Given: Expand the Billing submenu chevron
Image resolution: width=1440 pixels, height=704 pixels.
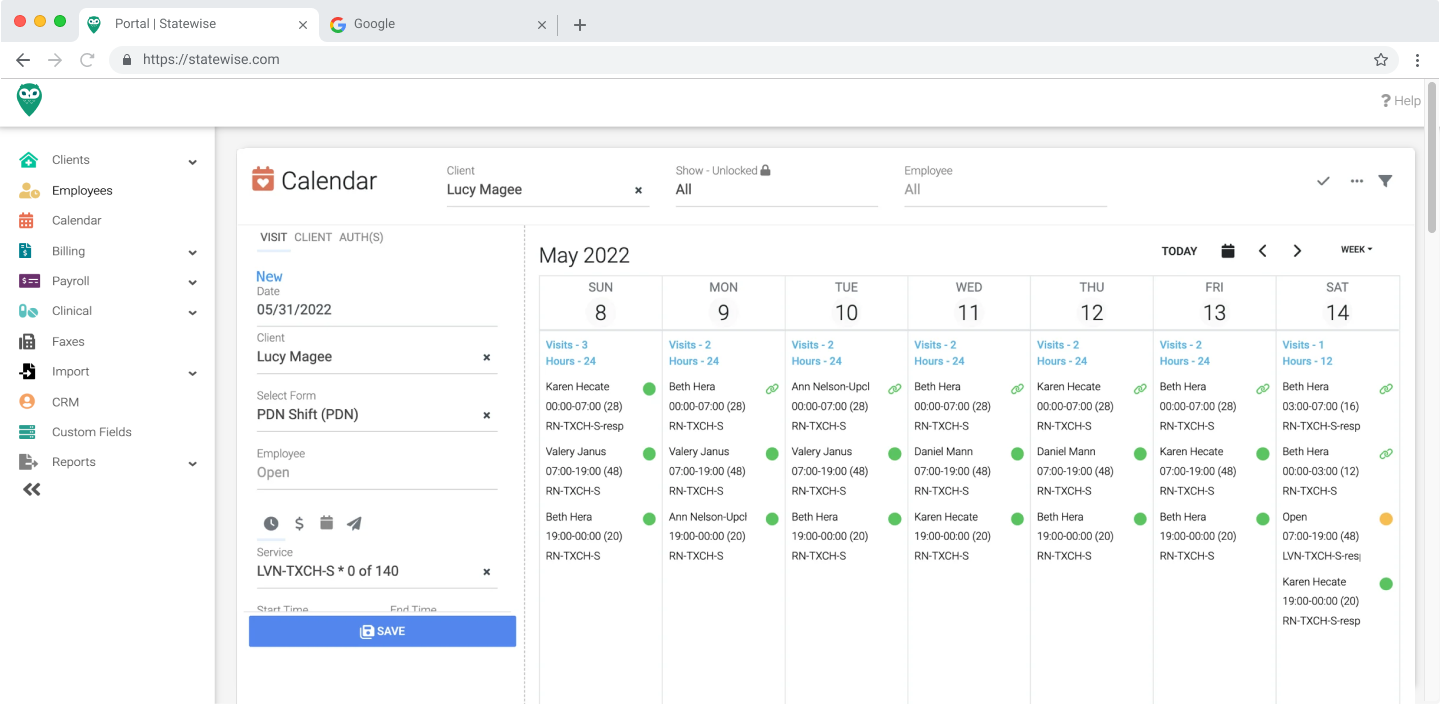Looking at the screenshot, I should click(192, 252).
